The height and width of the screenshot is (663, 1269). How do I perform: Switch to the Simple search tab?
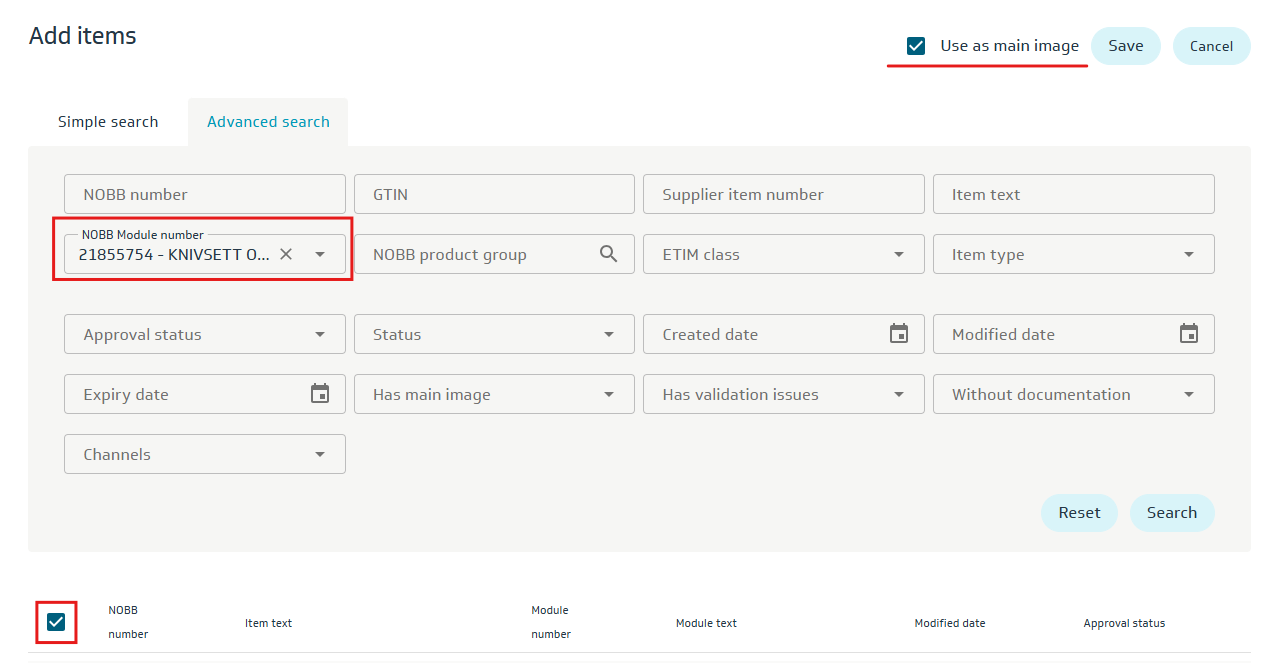point(108,122)
